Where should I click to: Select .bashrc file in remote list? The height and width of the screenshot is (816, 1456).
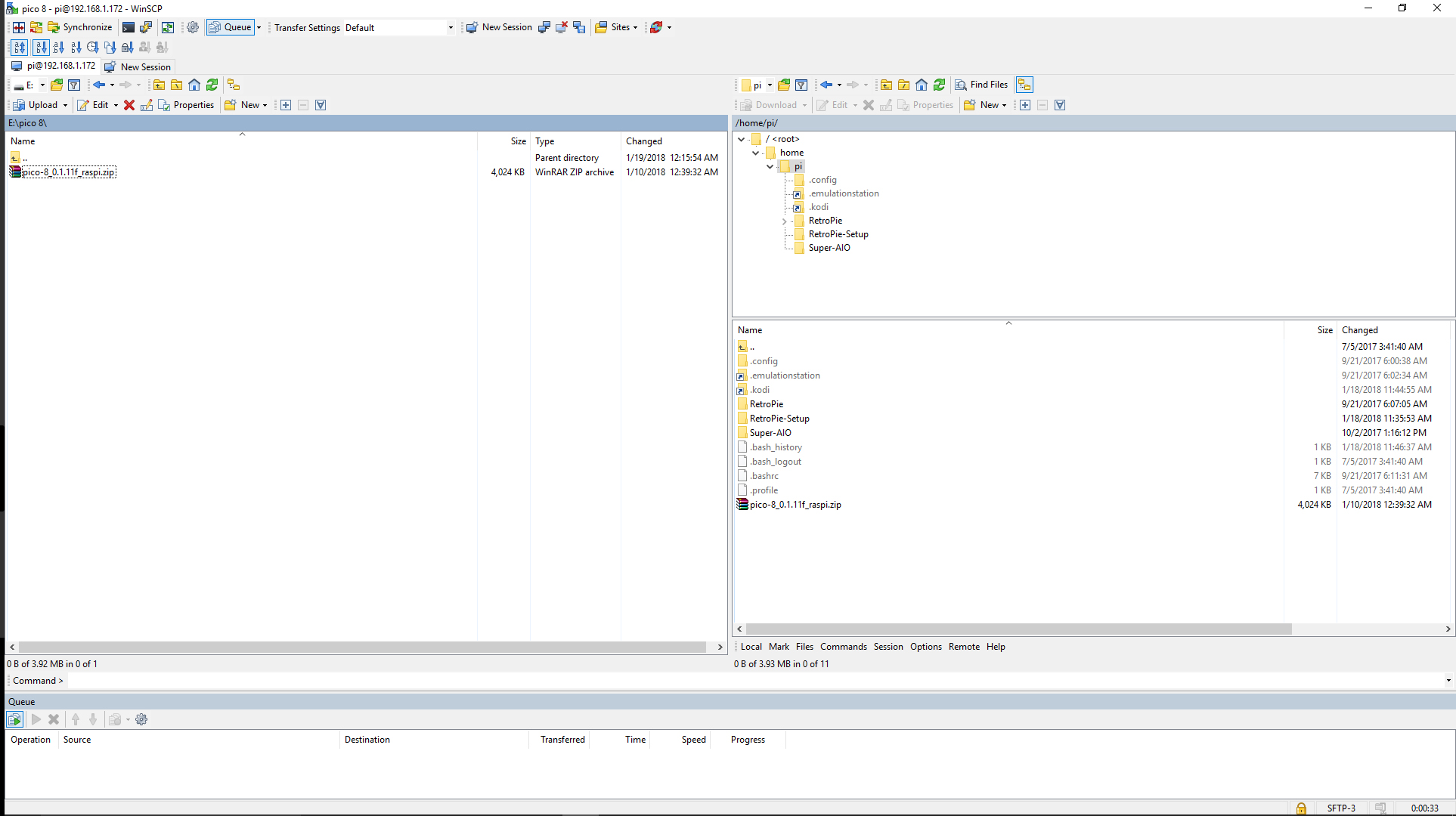[x=764, y=476]
